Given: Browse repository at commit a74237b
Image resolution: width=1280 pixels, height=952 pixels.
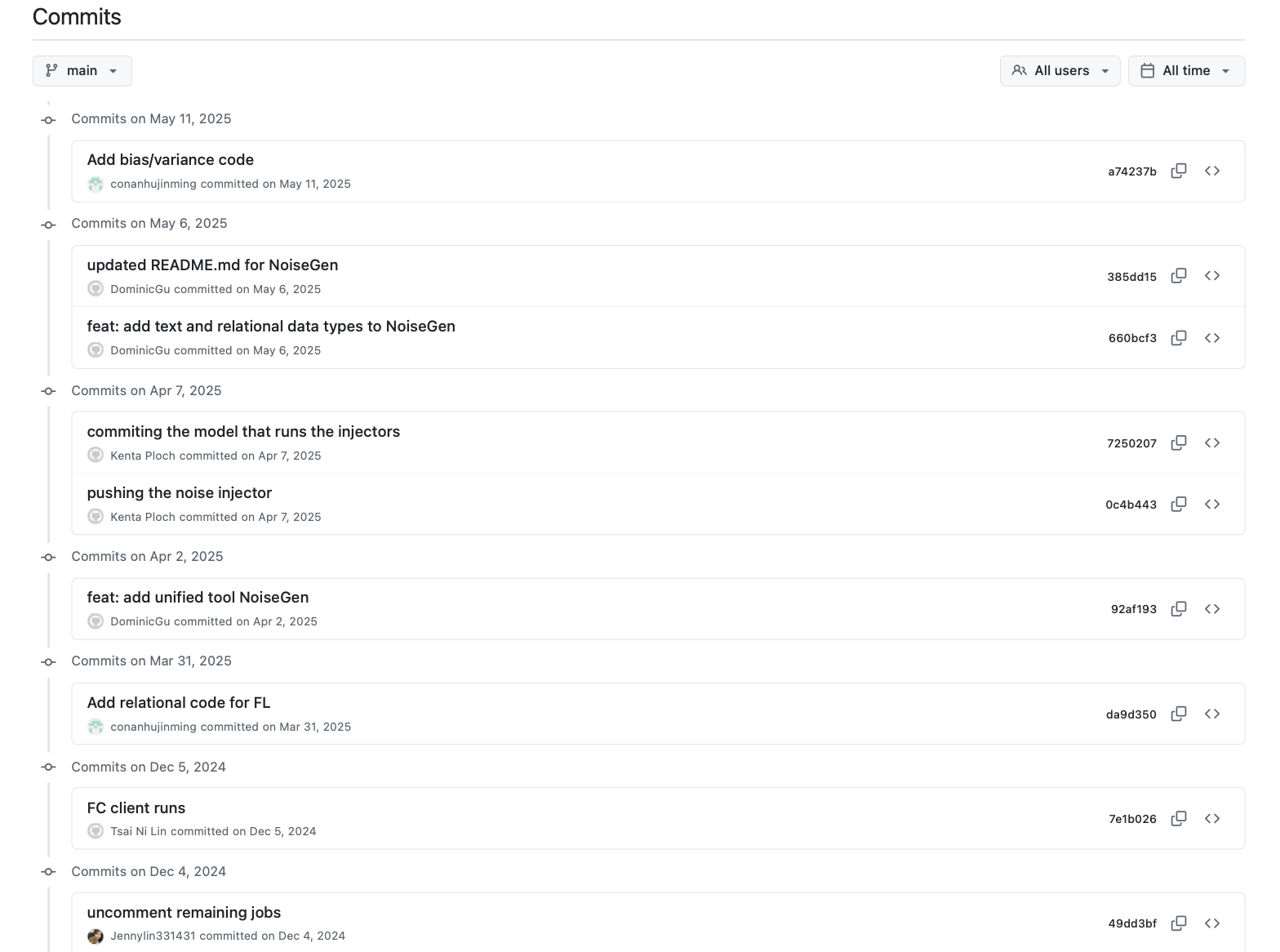Looking at the screenshot, I should tap(1212, 171).
